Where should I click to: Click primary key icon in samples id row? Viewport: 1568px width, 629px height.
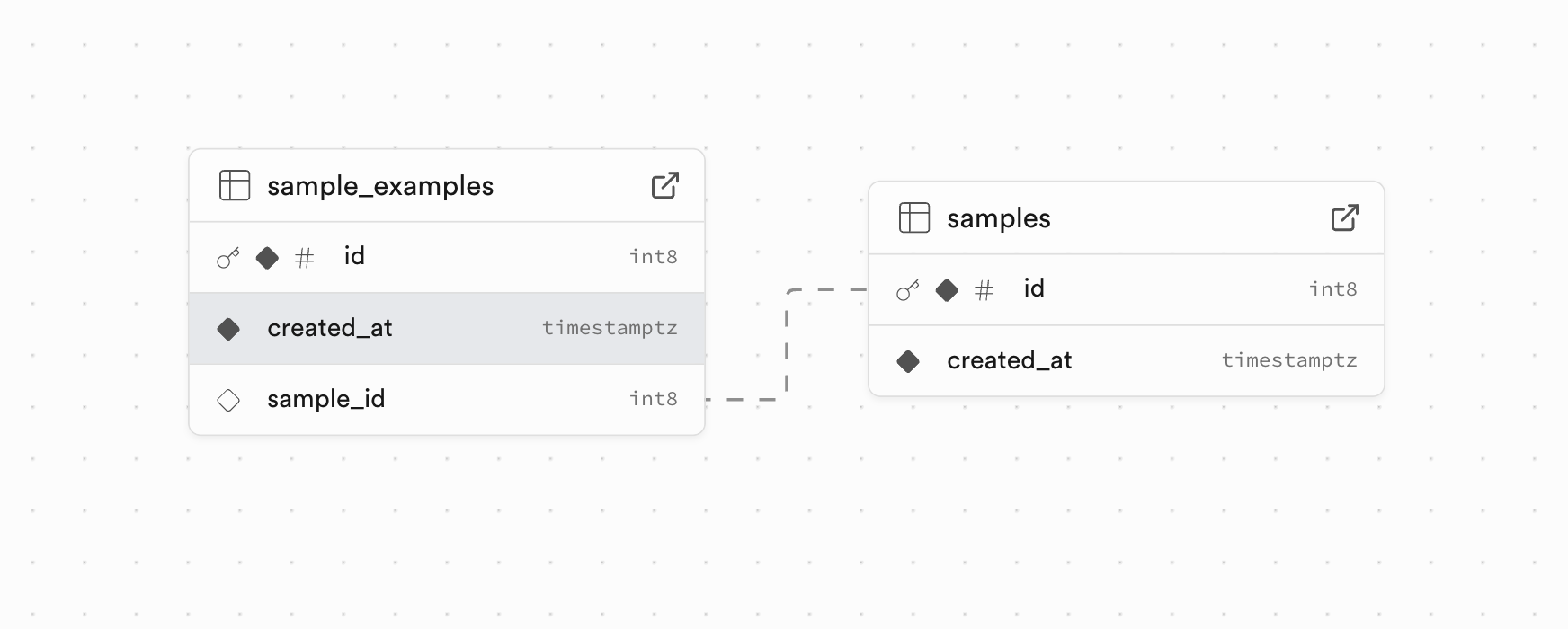click(908, 291)
